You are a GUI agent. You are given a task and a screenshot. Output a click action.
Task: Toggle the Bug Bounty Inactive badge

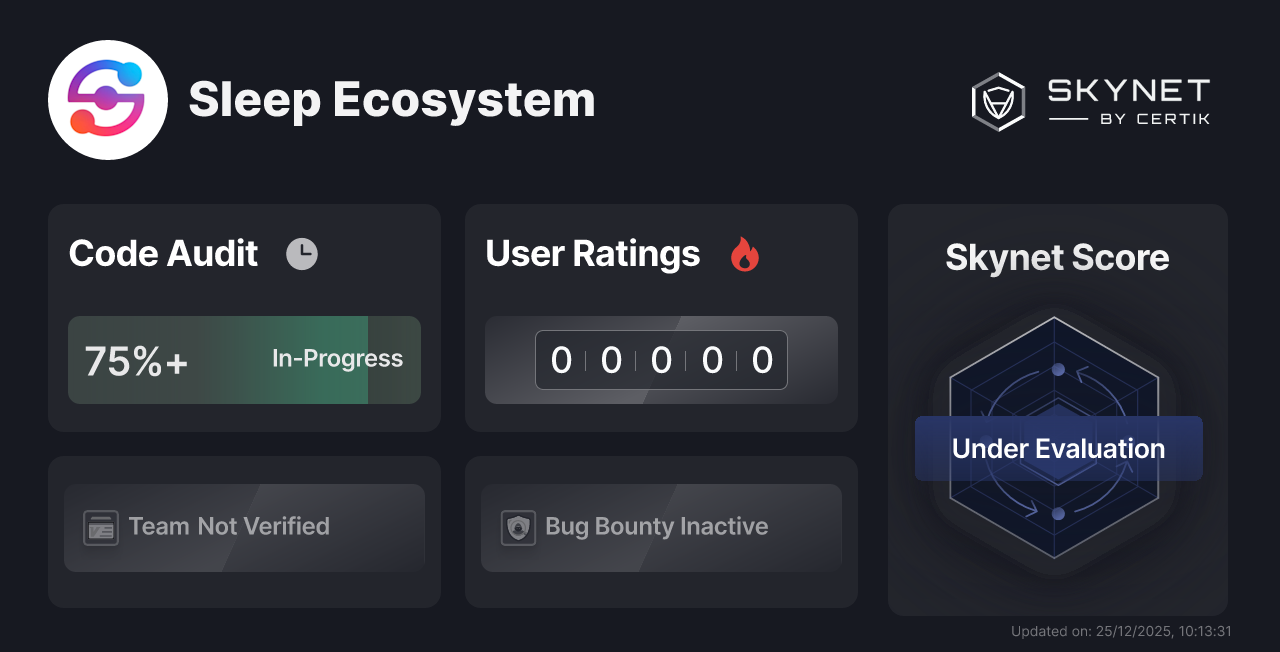[661, 527]
